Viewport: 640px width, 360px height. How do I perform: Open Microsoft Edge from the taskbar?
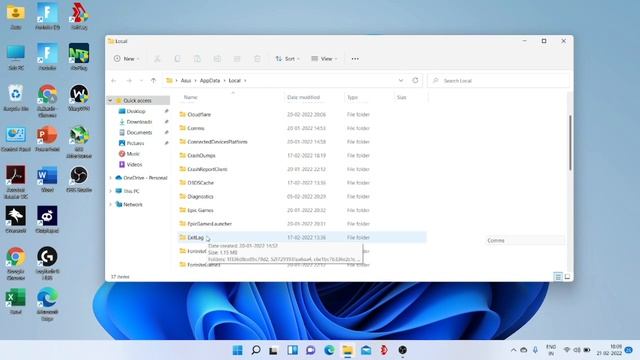(x=329, y=350)
